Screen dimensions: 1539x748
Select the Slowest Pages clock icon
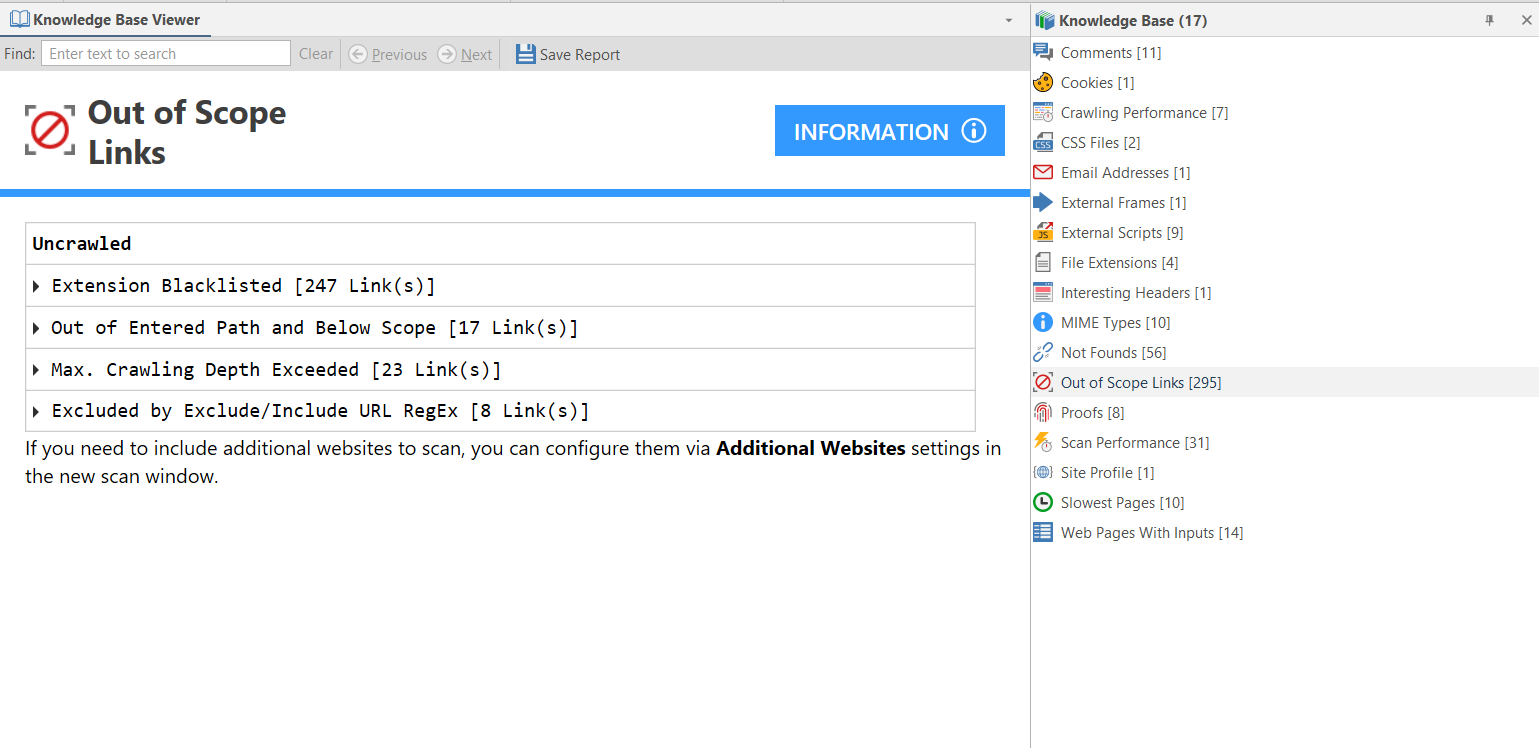click(1042, 502)
